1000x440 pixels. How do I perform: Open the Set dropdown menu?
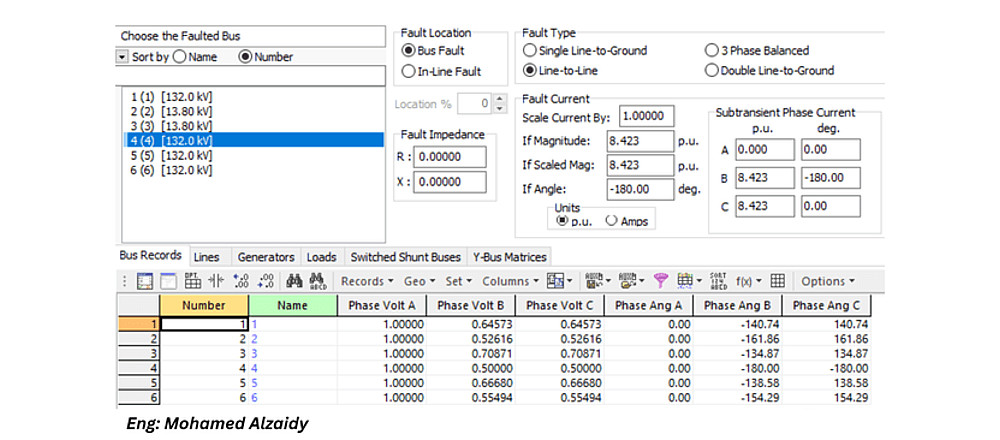(x=459, y=281)
